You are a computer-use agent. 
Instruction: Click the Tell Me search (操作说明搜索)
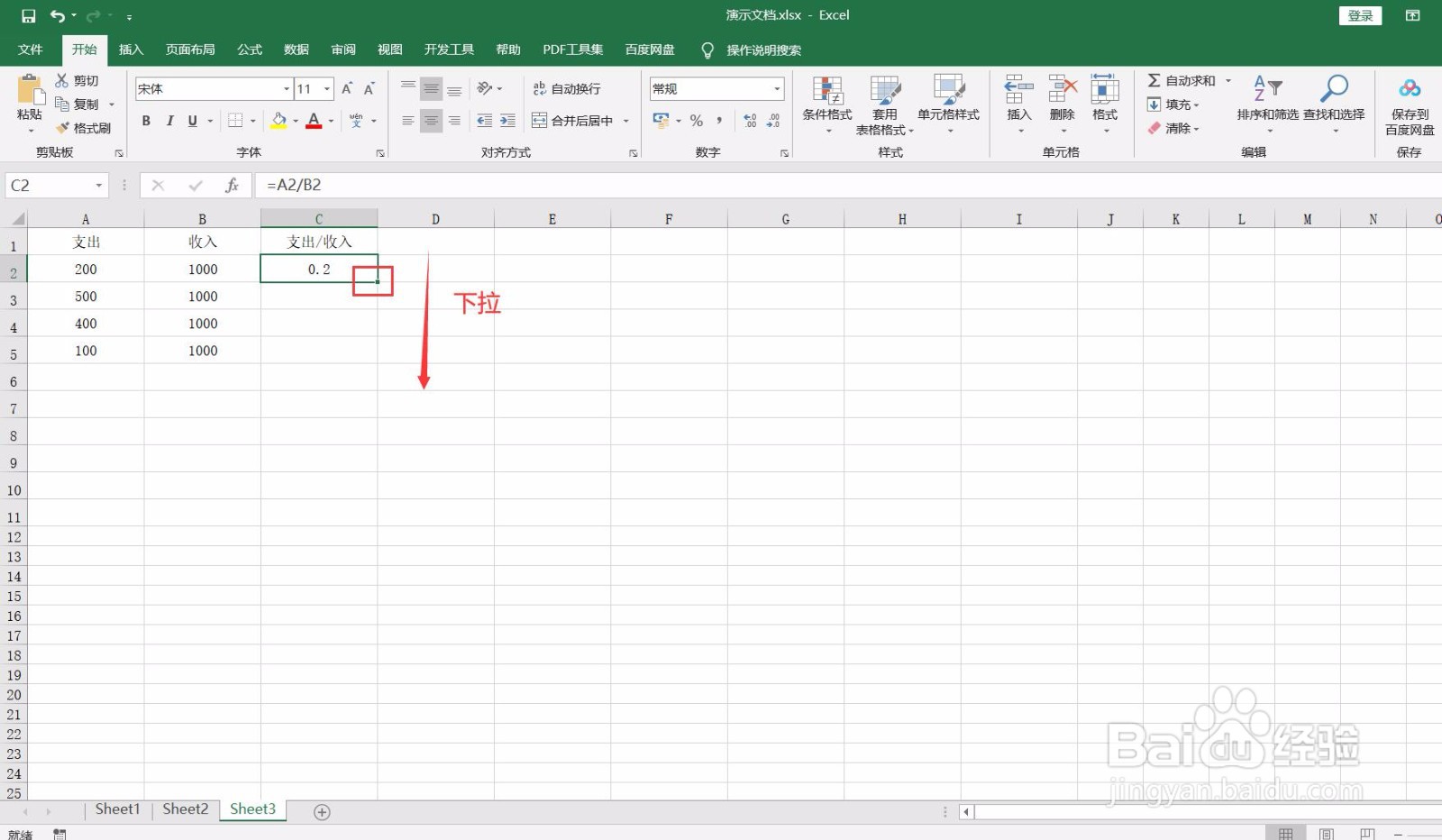(752, 50)
